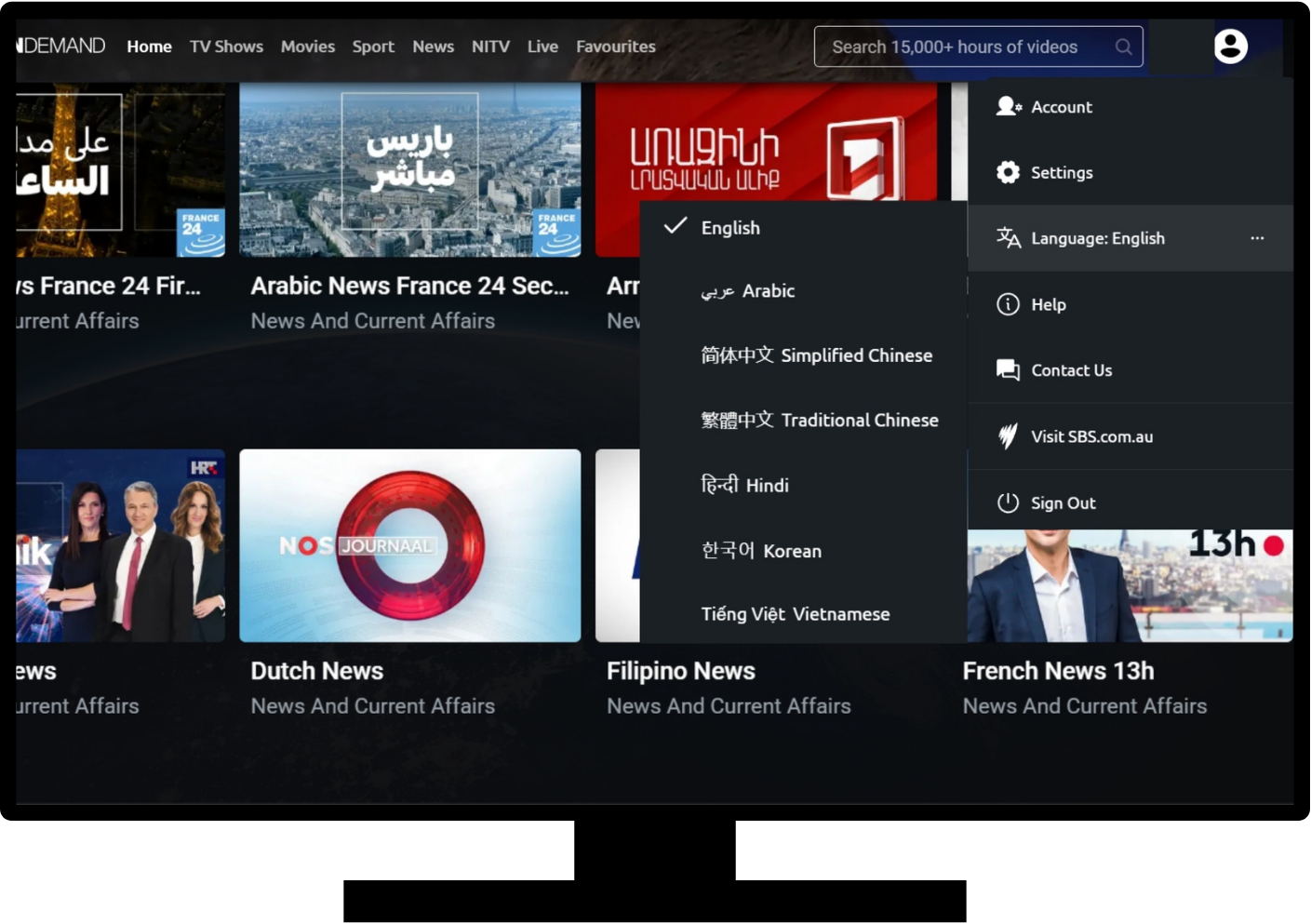Open the NITV section
Viewport: 1311px width, 924px height.
click(490, 47)
